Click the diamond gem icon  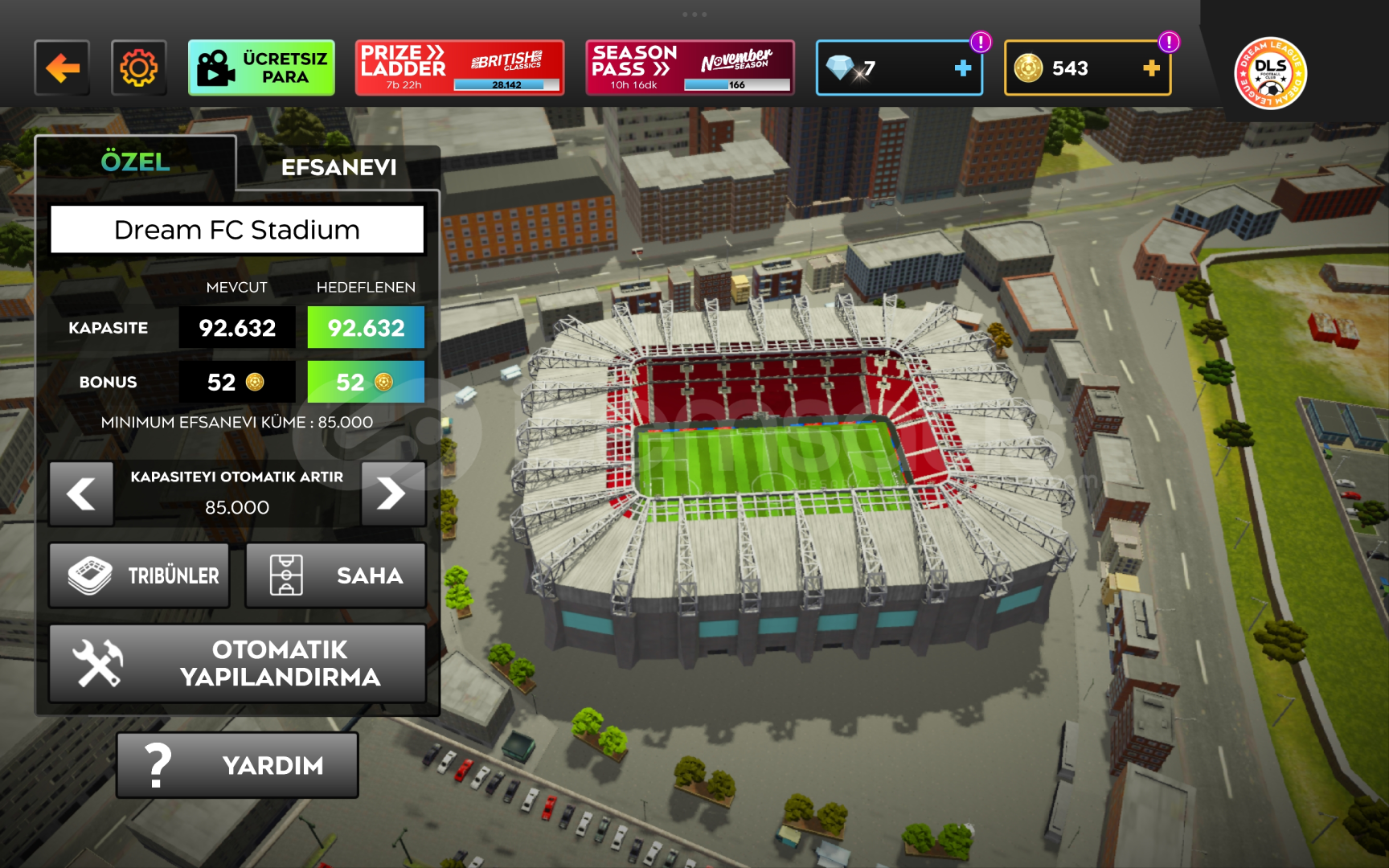click(841, 68)
